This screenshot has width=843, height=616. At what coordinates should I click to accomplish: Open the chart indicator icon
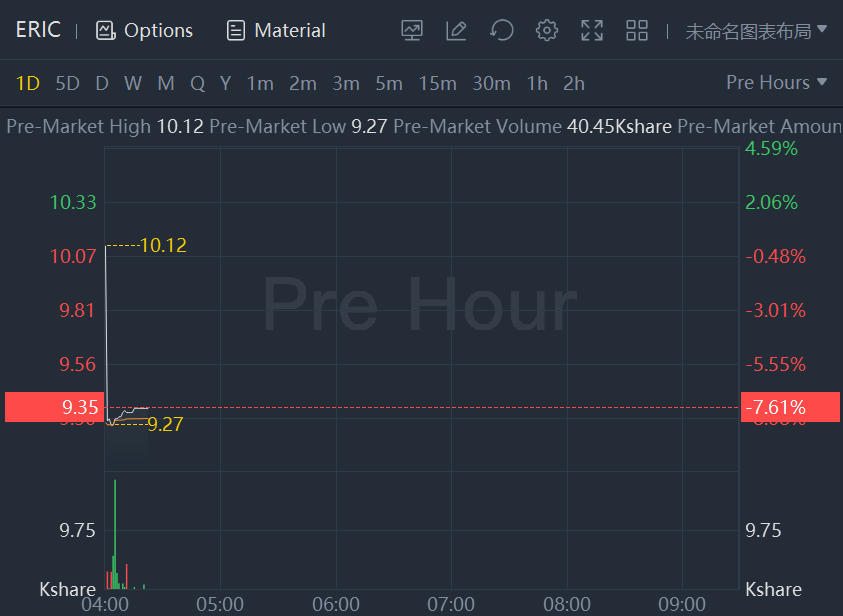[x=412, y=30]
